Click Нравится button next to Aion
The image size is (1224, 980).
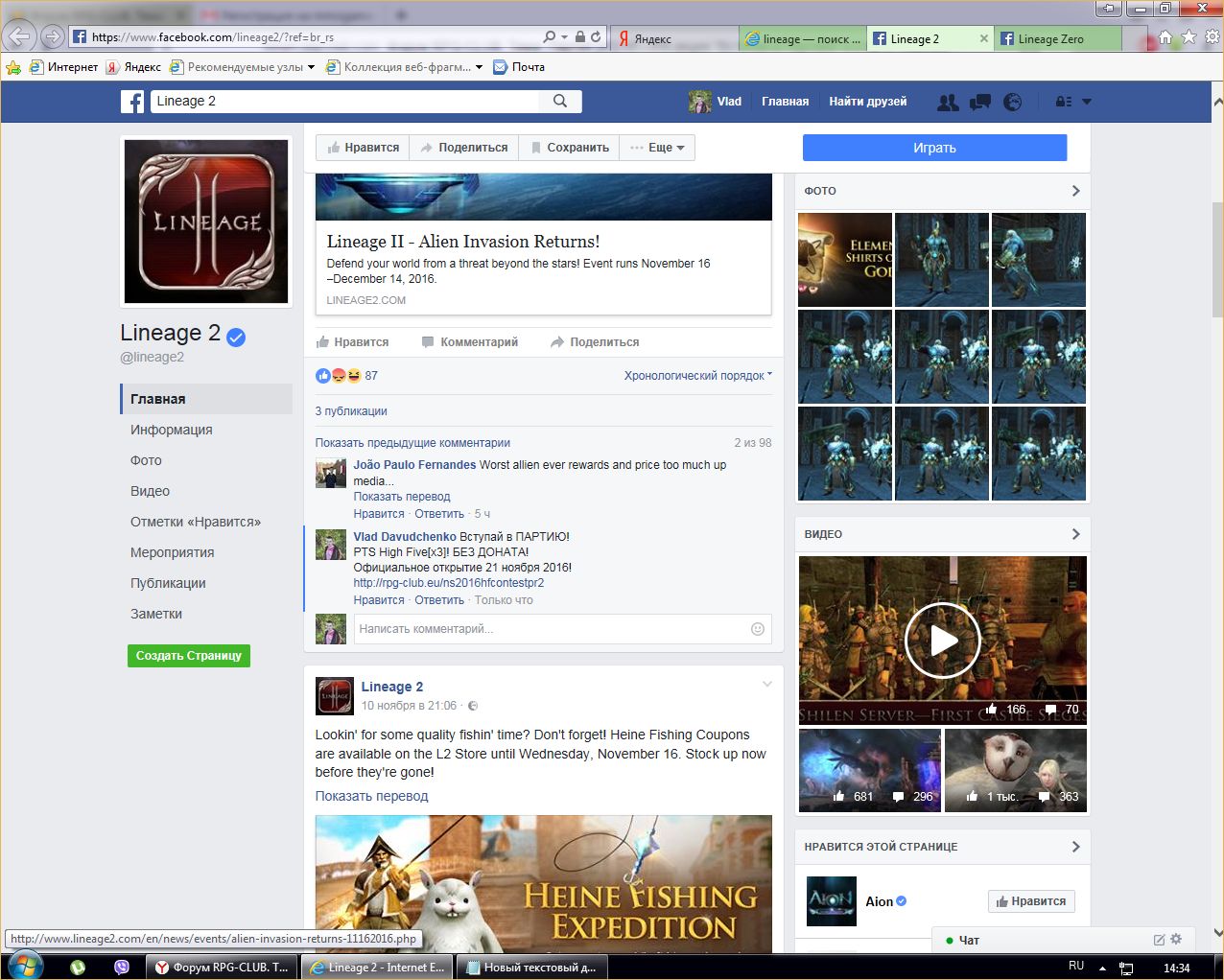tap(1031, 901)
